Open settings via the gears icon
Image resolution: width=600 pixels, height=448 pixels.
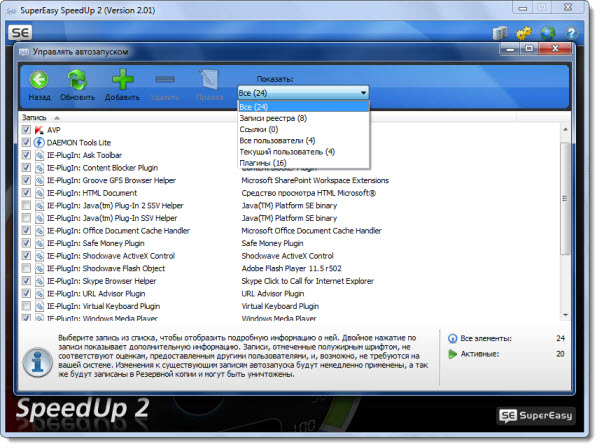[x=523, y=33]
